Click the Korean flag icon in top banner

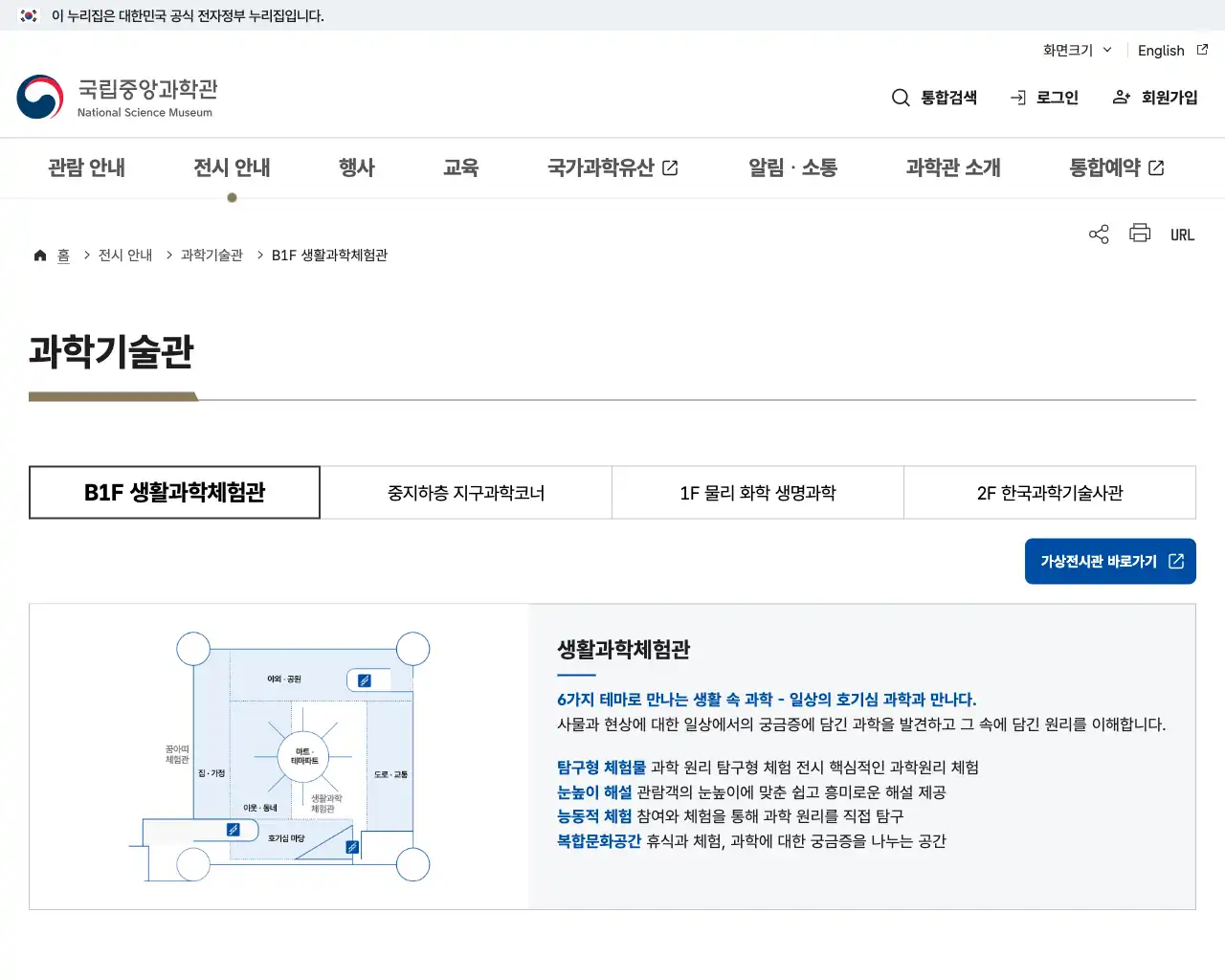click(x=27, y=15)
